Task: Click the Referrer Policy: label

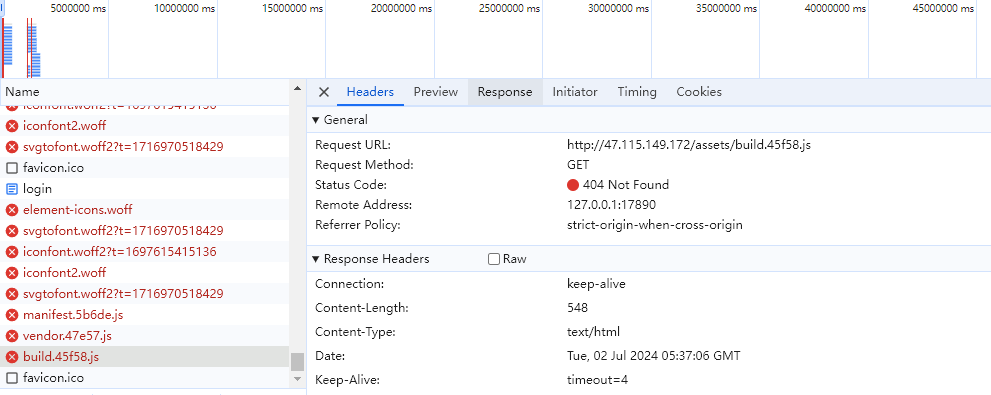Action: [x=358, y=225]
